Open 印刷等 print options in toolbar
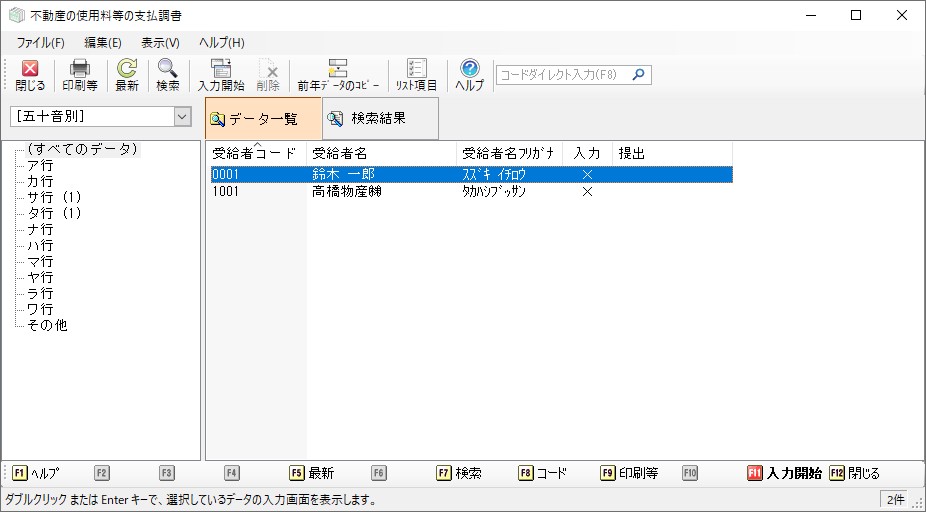Screen dimensions: 926x512 [x=80, y=75]
